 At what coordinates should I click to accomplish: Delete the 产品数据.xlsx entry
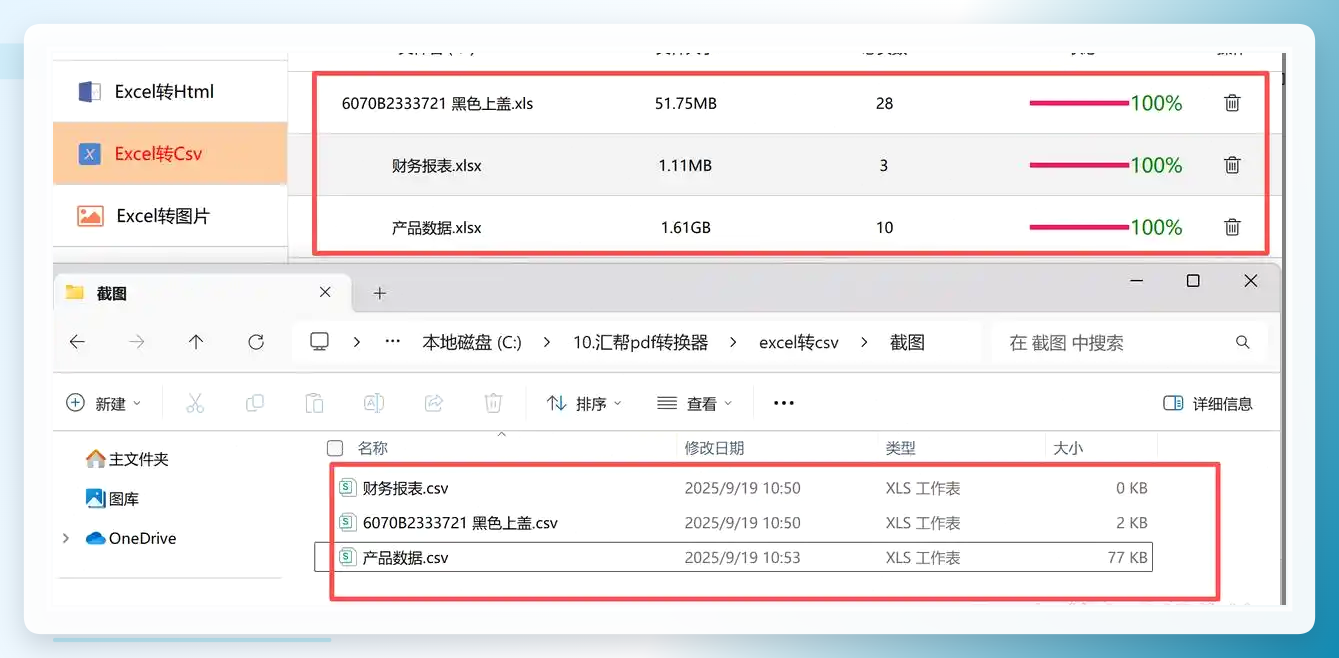(1233, 227)
